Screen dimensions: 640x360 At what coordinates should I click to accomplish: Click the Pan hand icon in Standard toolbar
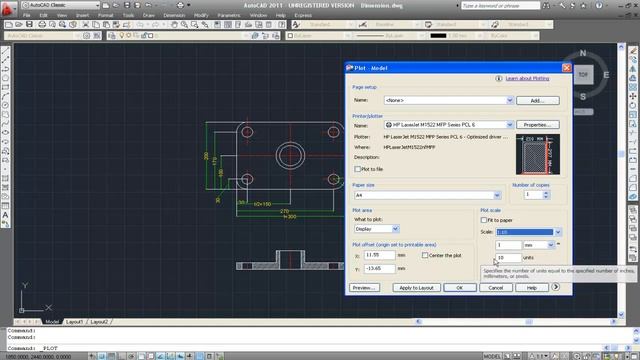pos(174,25)
